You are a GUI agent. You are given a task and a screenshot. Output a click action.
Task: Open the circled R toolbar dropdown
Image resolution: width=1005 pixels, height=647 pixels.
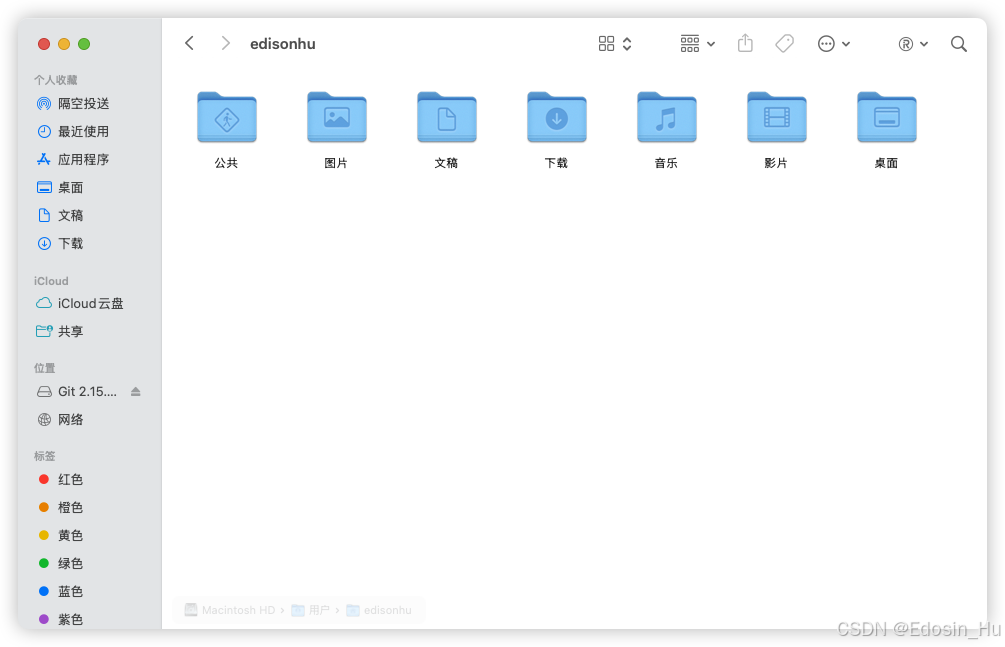coord(913,44)
